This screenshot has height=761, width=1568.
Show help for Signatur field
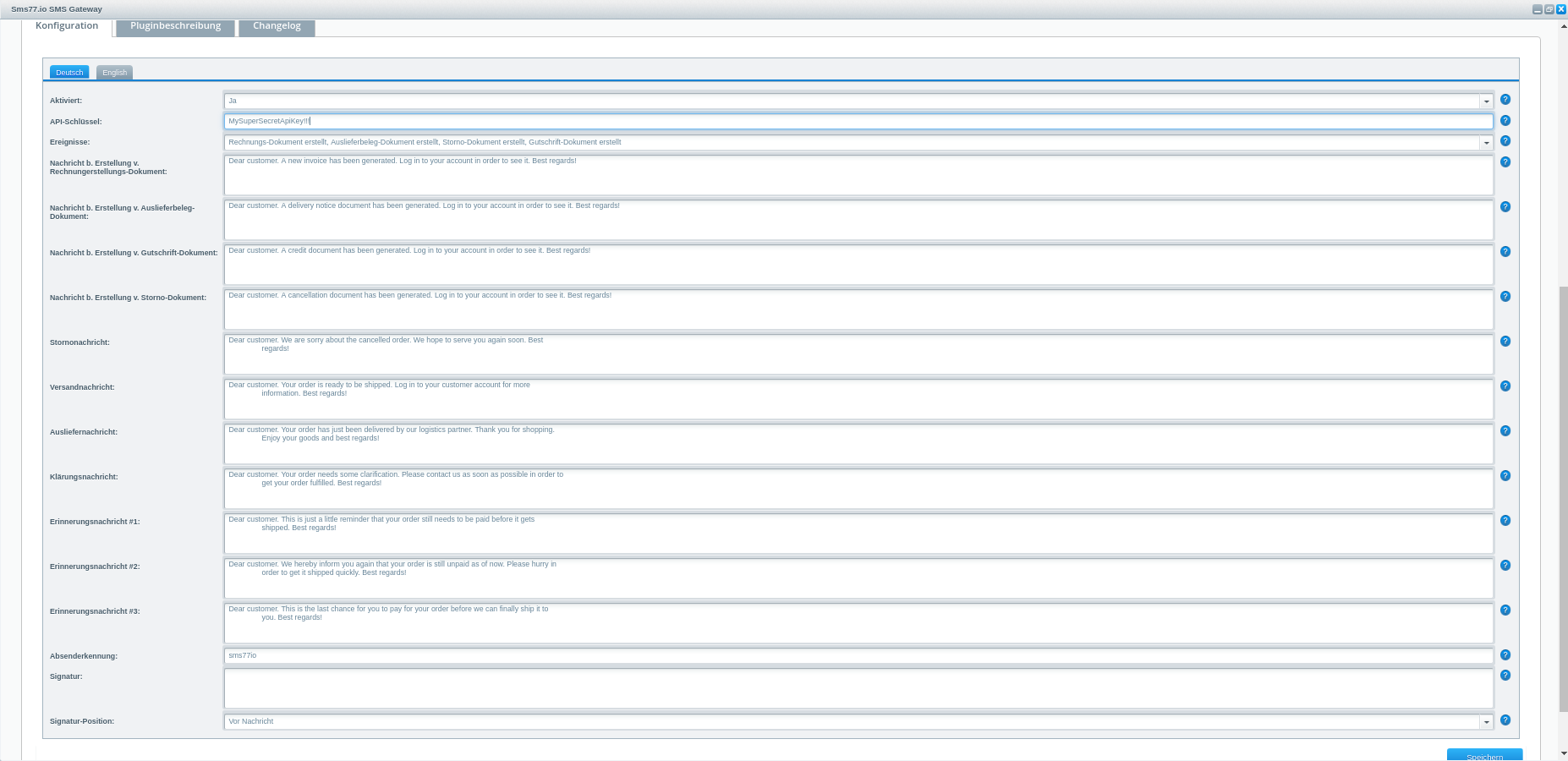coord(1505,676)
